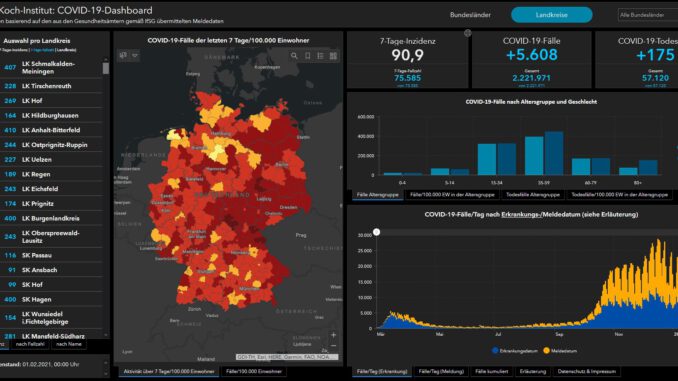Choose LK Hof from the list

(51, 101)
